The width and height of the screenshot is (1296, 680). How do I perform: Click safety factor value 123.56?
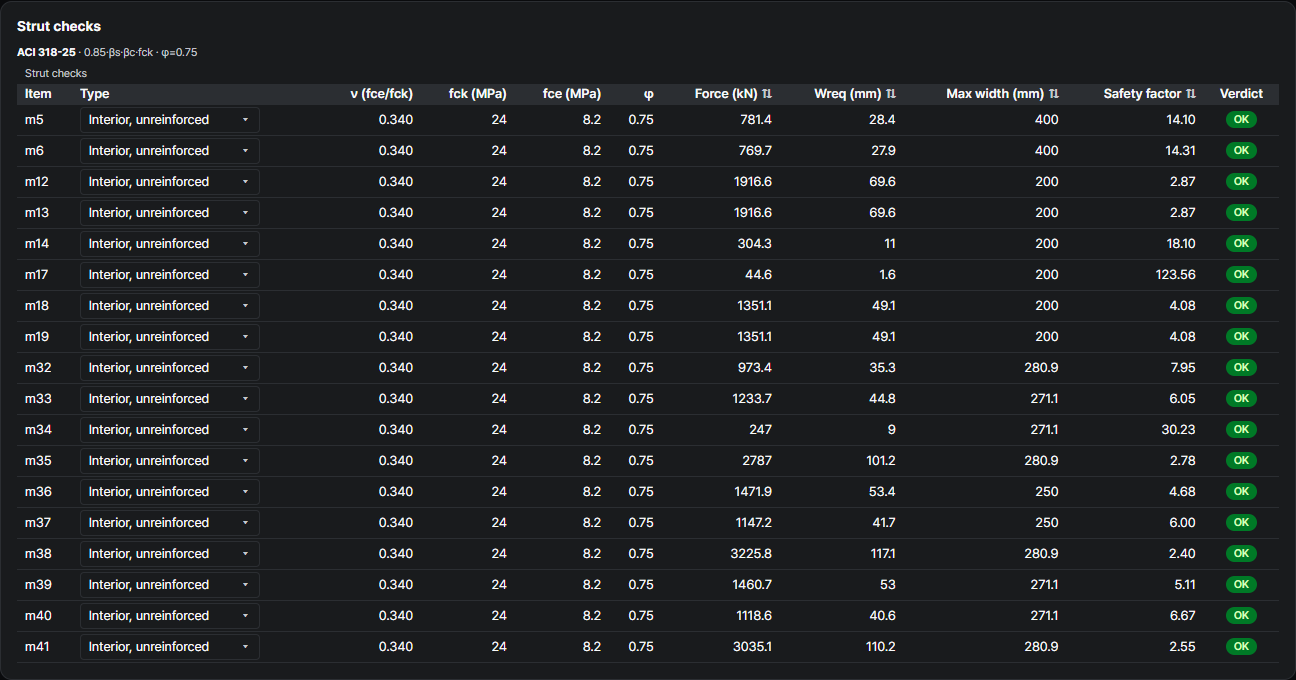tap(1176, 275)
